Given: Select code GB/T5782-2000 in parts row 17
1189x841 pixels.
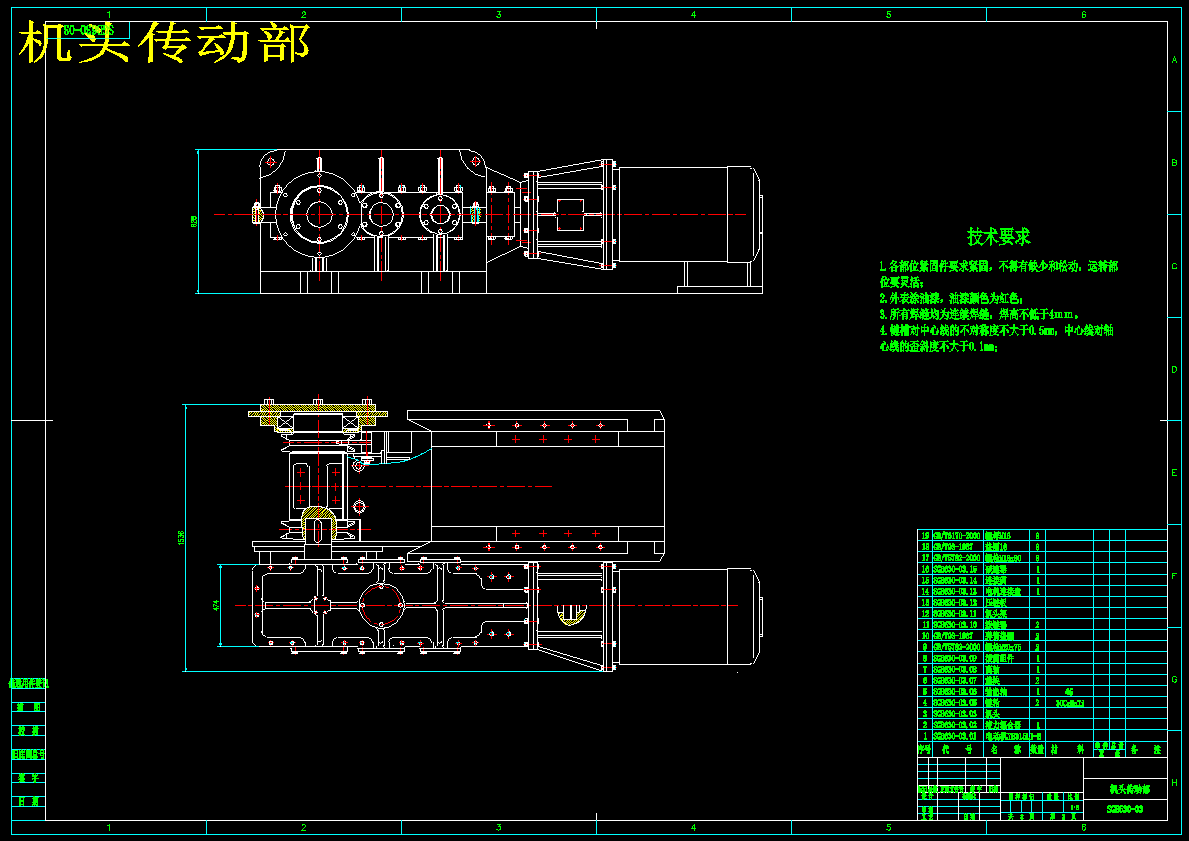Looking at the screenshot, I should (x=957, y=558).
